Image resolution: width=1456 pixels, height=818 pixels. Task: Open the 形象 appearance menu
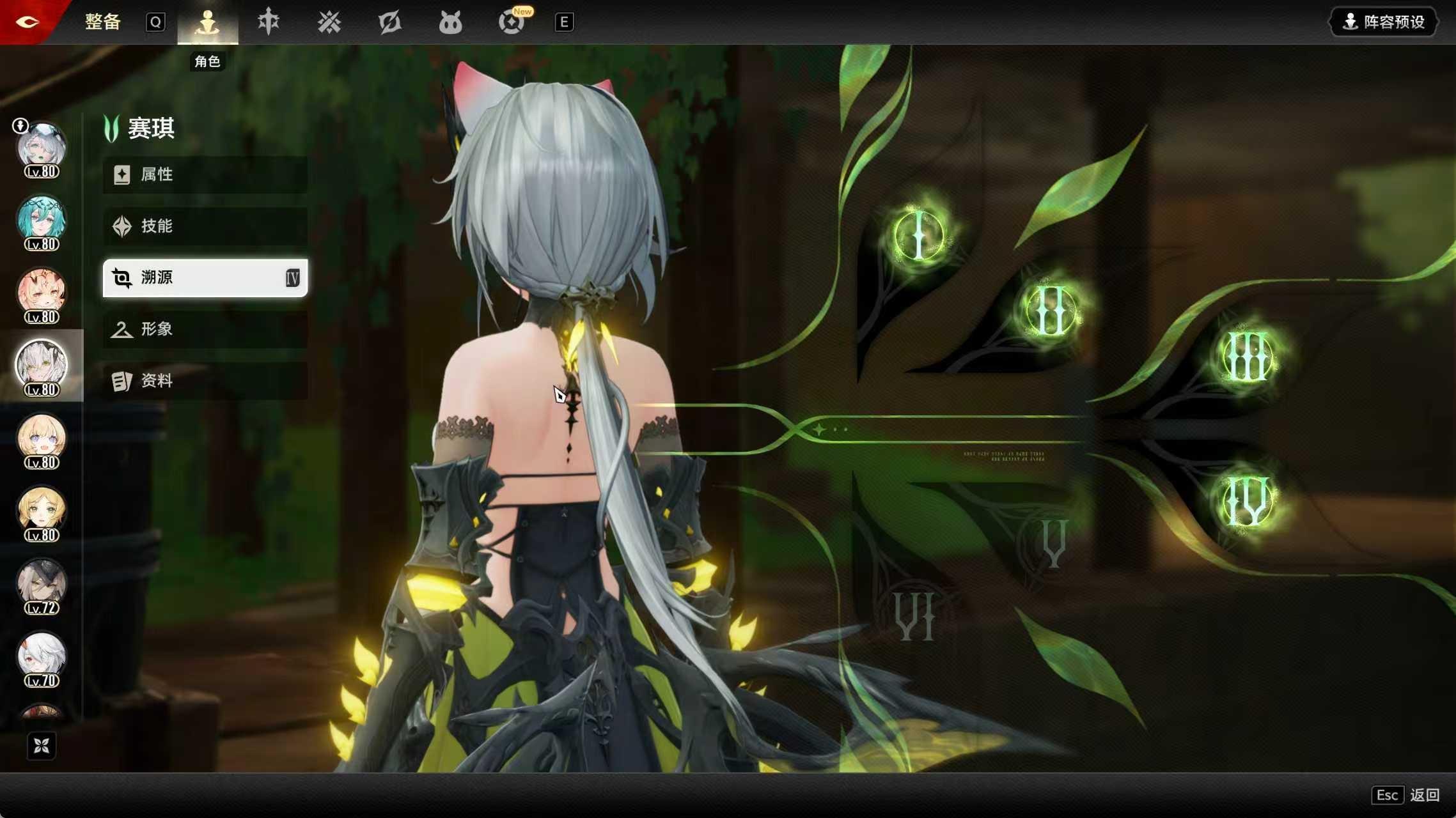point(205,329)
